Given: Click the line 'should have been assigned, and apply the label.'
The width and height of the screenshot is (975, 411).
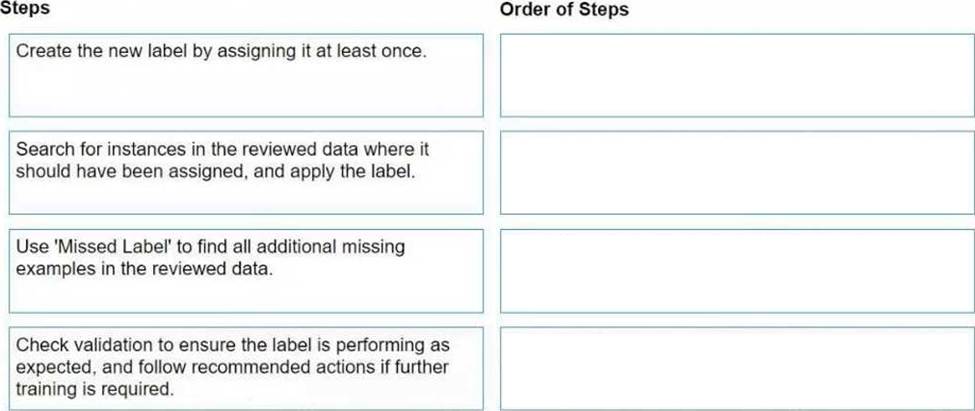Looking at the screenshot, I should point(215,171).
